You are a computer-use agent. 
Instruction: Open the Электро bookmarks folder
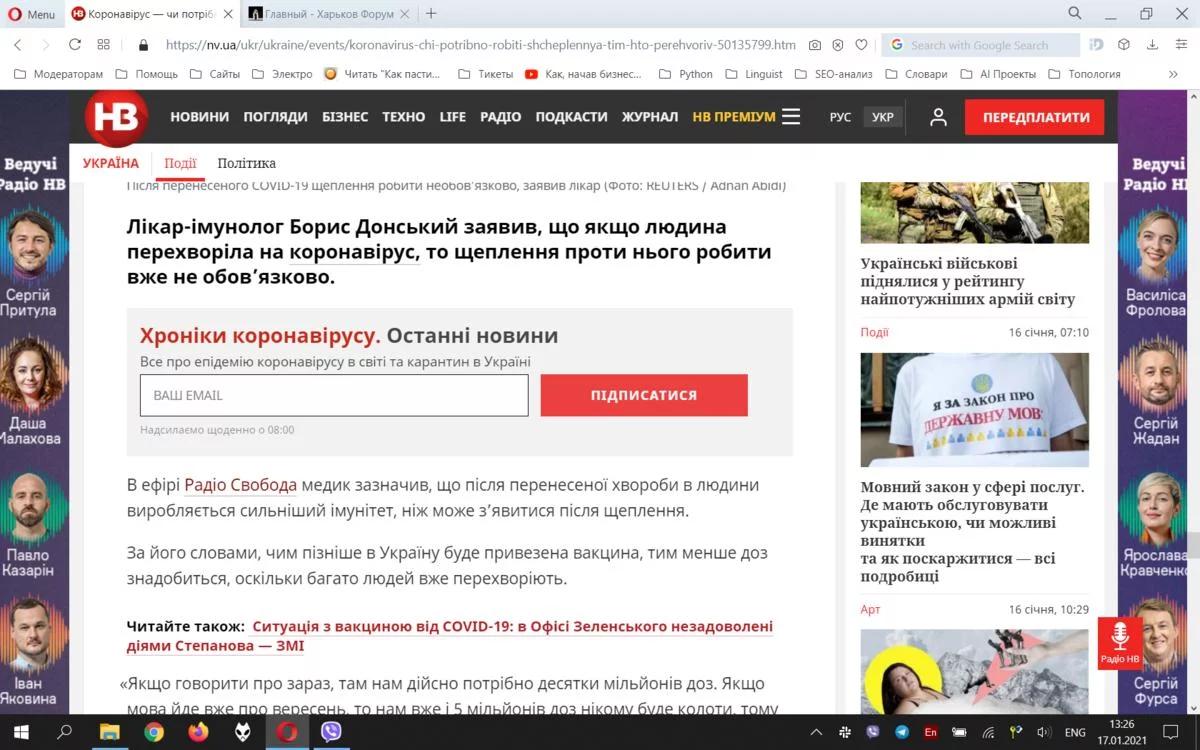282,74
